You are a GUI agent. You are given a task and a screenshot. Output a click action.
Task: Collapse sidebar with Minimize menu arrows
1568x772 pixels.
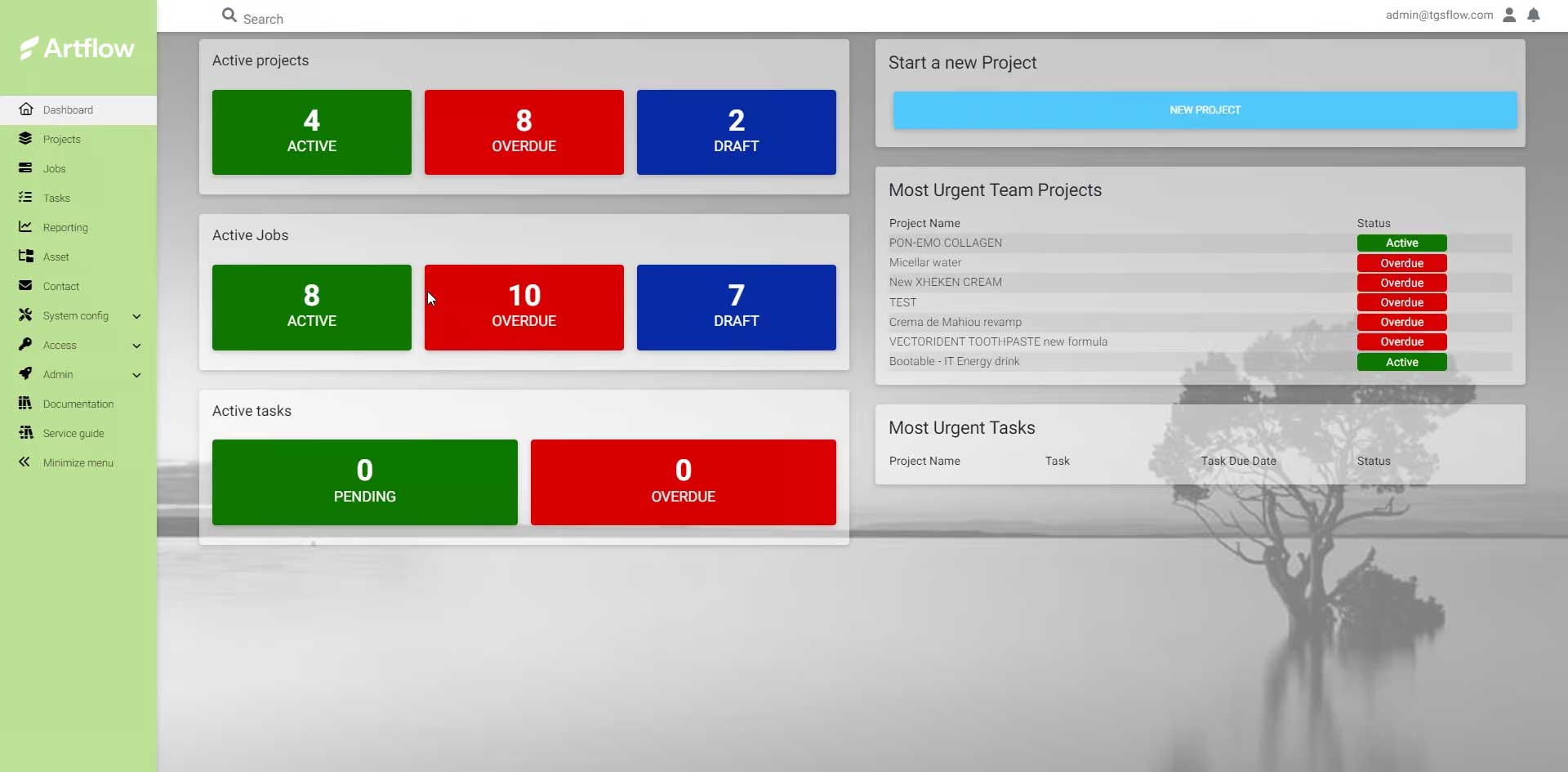click(25, 462)
